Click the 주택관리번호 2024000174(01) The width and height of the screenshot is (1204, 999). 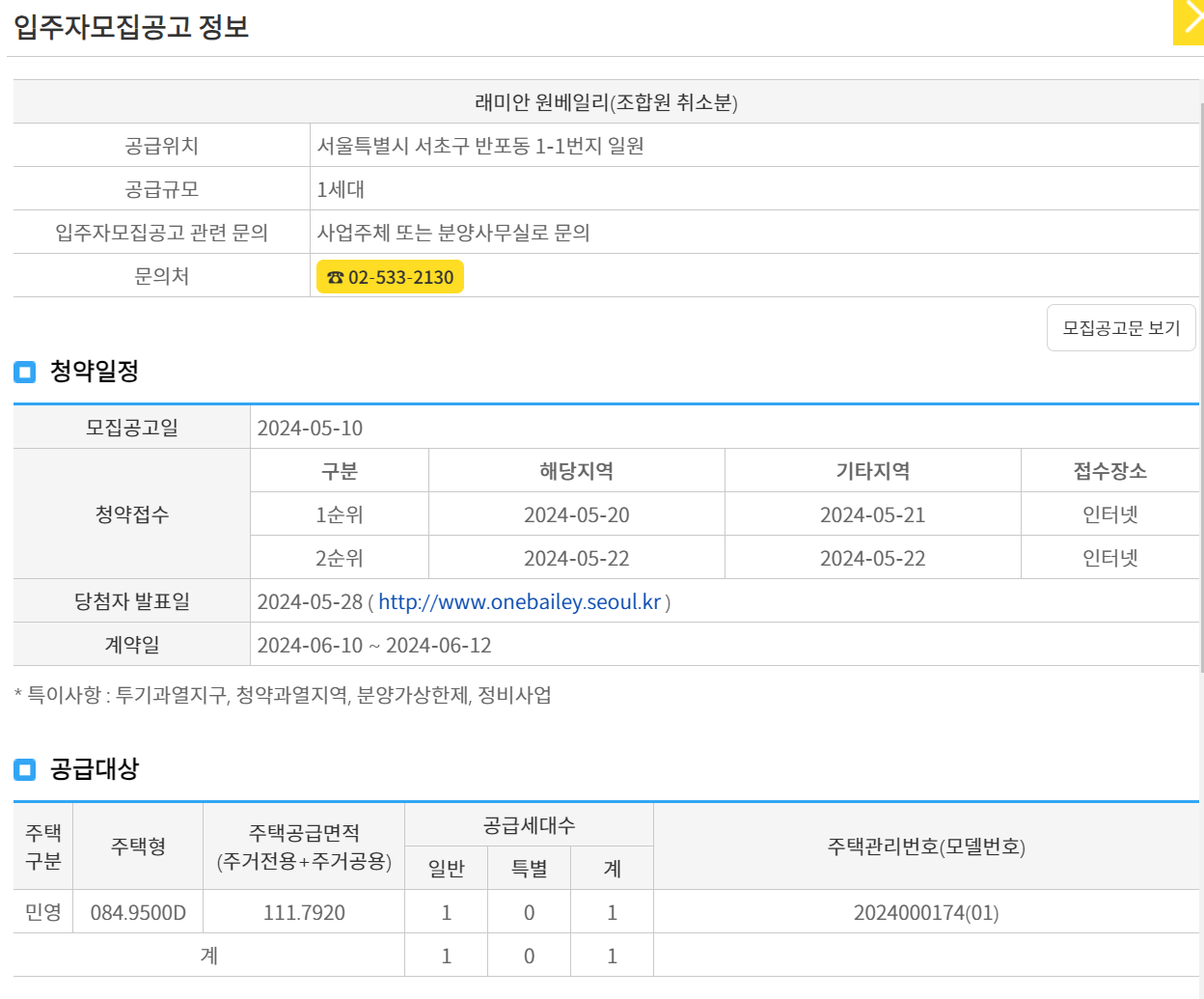pos(926,913)
